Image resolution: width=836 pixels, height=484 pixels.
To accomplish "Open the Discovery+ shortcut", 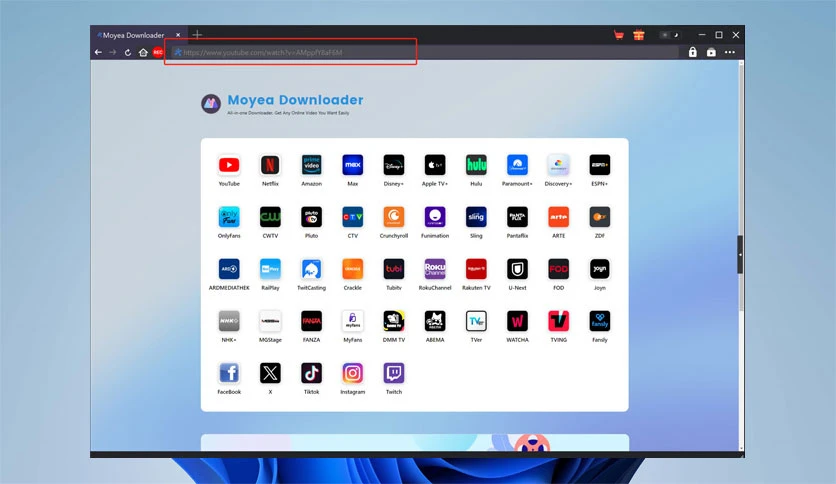I will click(558, 165).
